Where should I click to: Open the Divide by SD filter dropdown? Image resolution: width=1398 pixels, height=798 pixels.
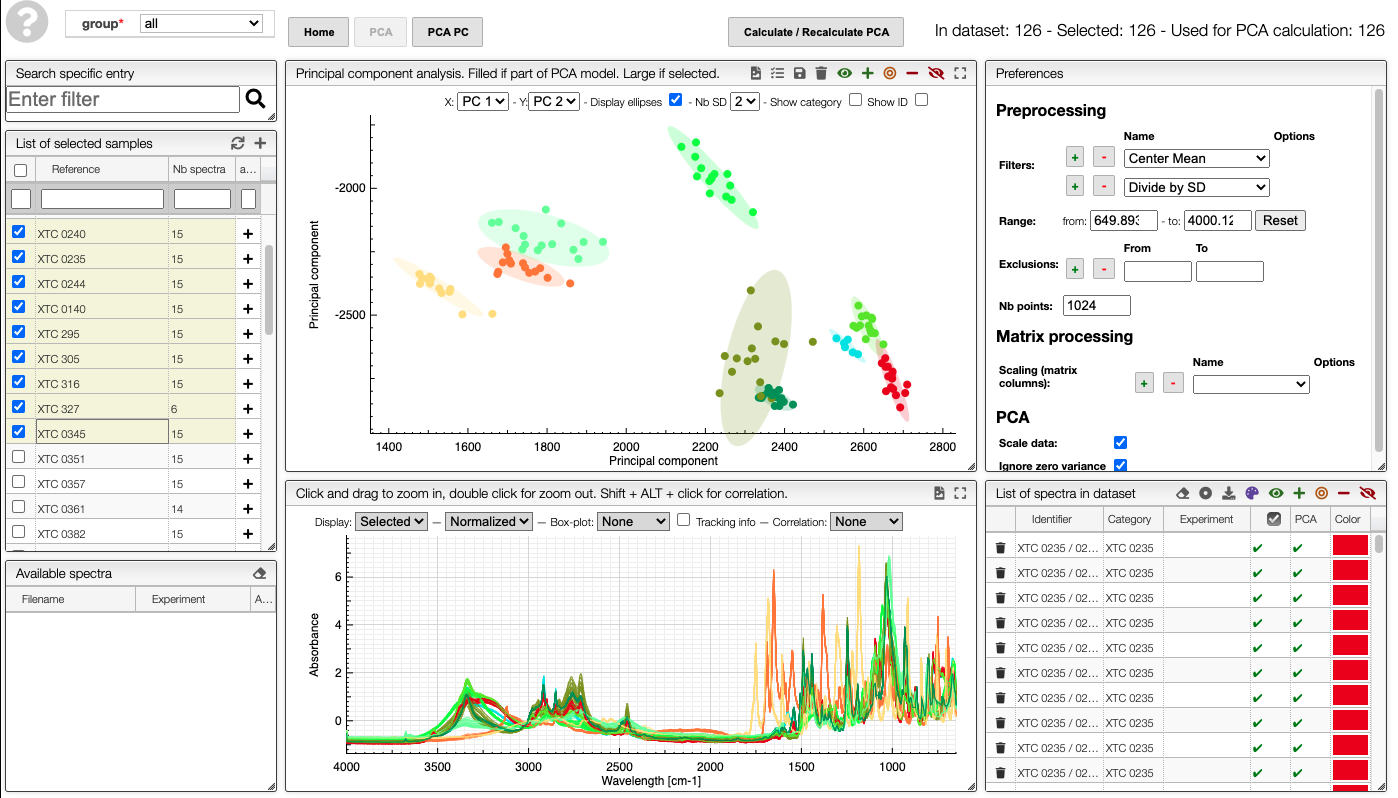1197,187
